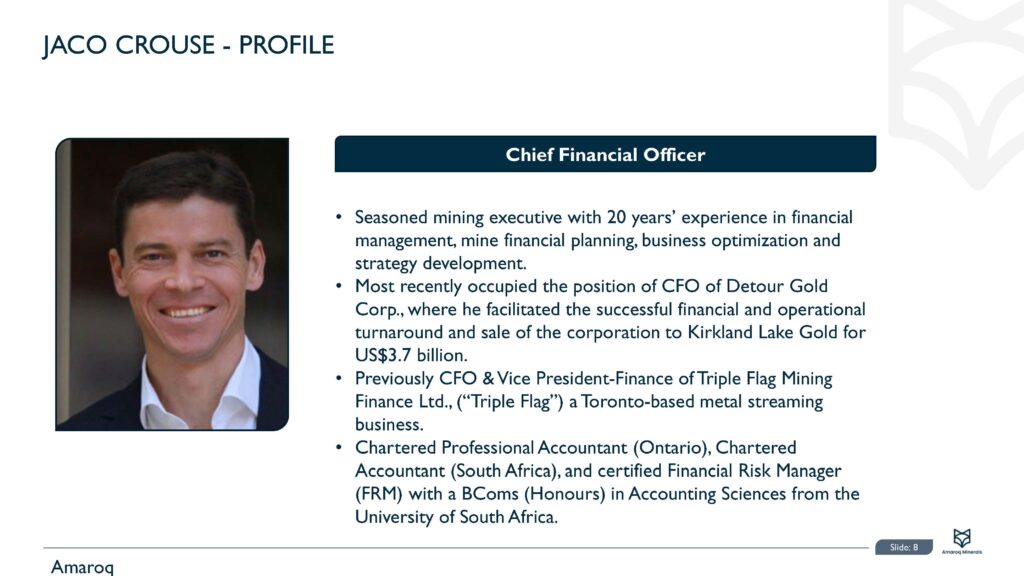This screenshot has height=576, width=1024.
Task: Click the bullet before "Seasoned mining executive"
Action: coord(340,217)
